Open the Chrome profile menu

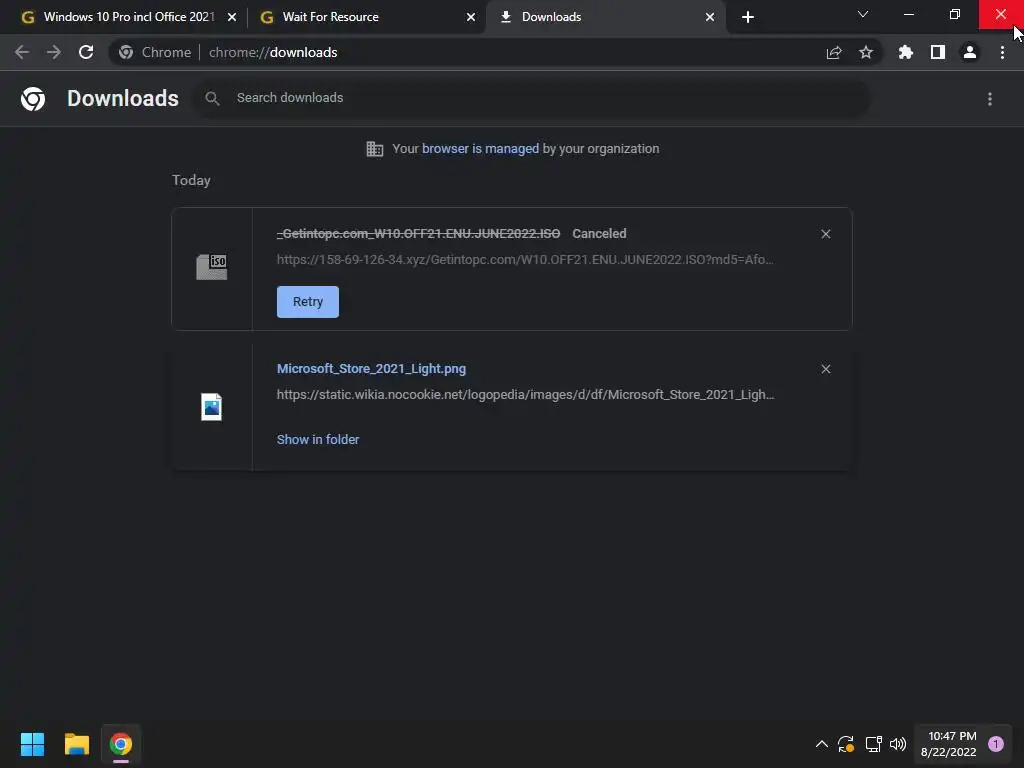(x=970, y=52)
